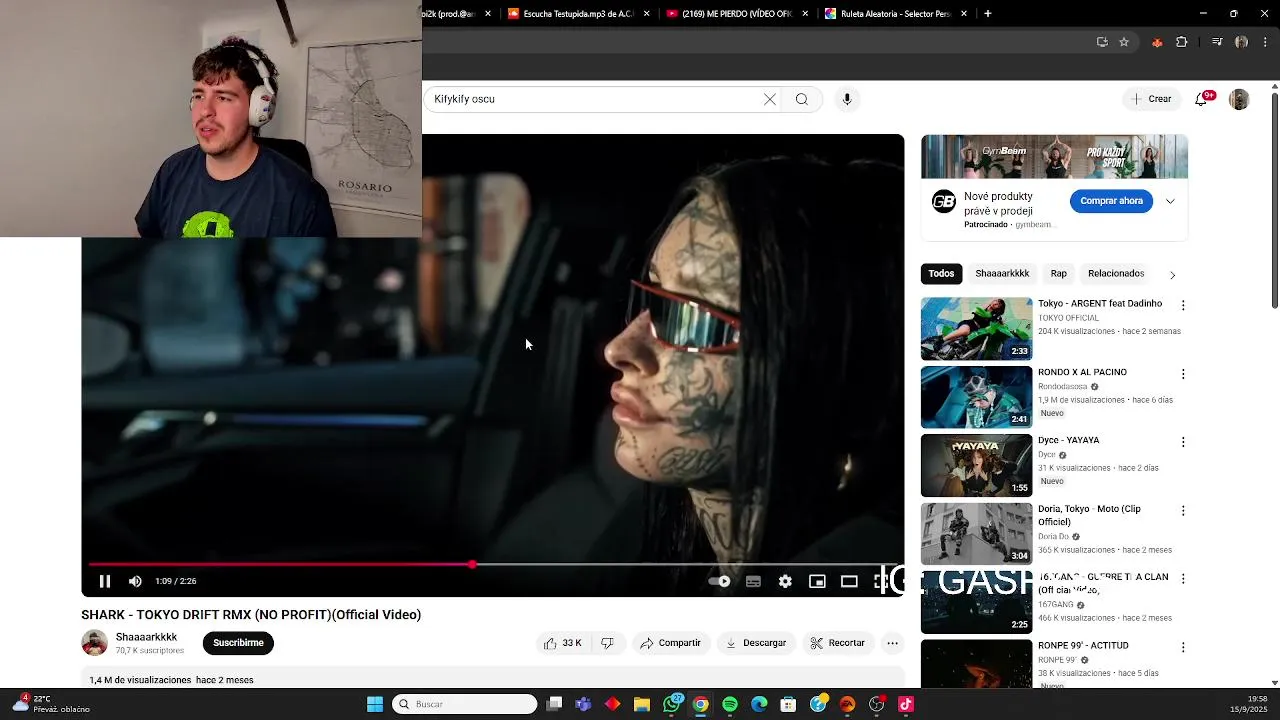
Task: Switch to theater mode view
Action: point(849,581)
